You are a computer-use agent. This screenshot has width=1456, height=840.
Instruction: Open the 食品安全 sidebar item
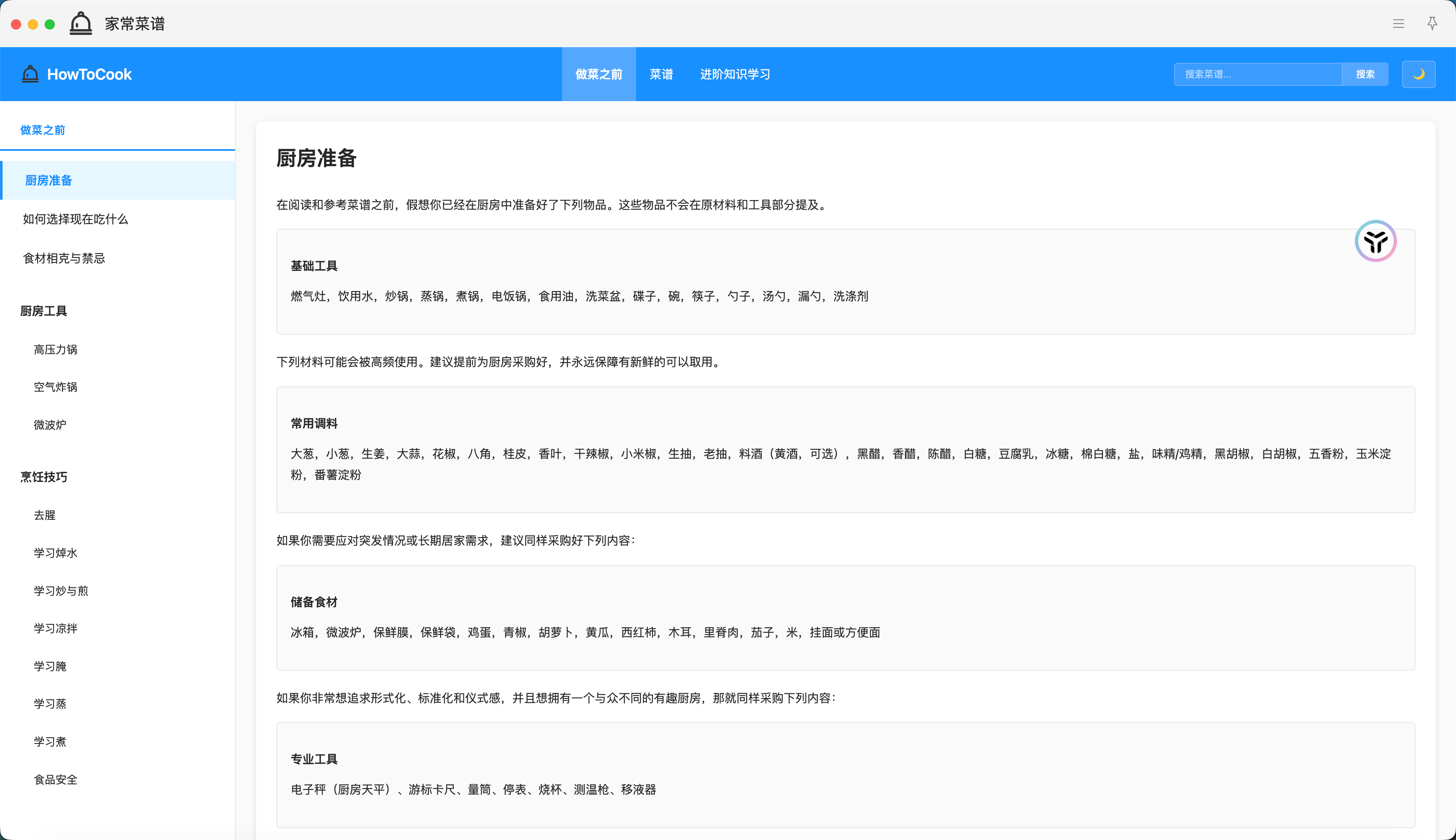click(x=55, y=779)
